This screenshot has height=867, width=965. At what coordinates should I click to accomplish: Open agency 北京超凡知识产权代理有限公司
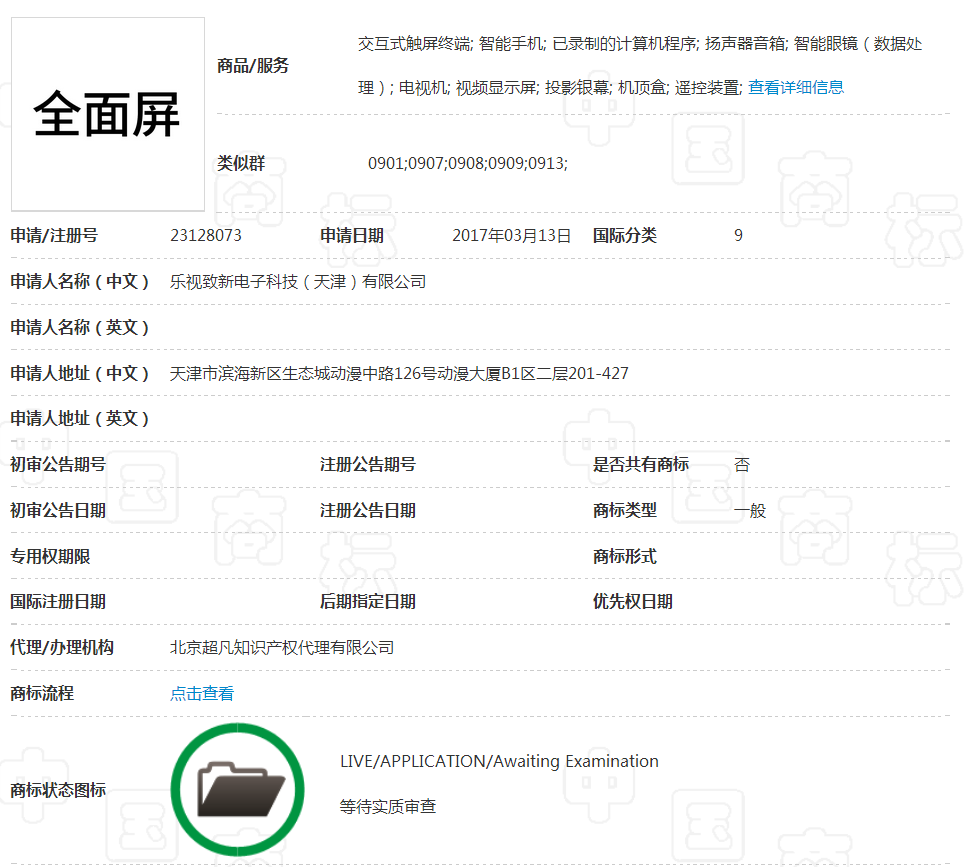click(x=283, y=647)
